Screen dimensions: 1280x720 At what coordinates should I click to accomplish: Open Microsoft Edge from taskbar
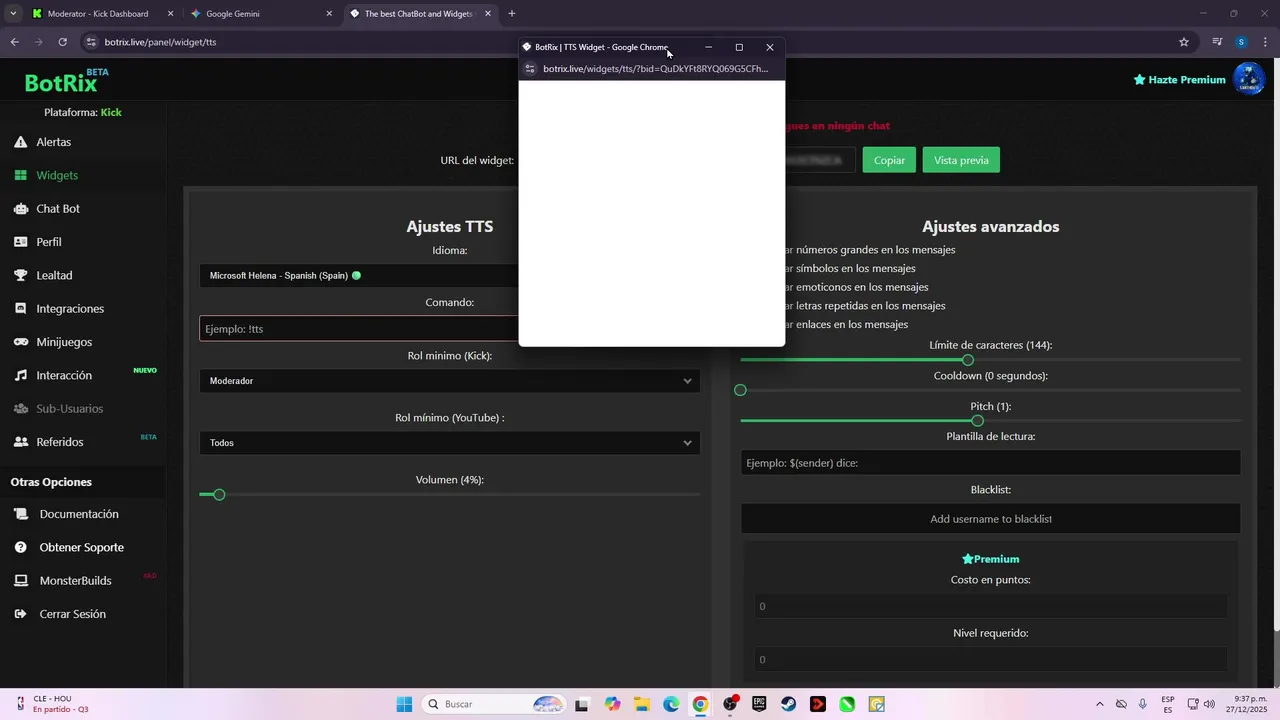[x=670, y=704]
